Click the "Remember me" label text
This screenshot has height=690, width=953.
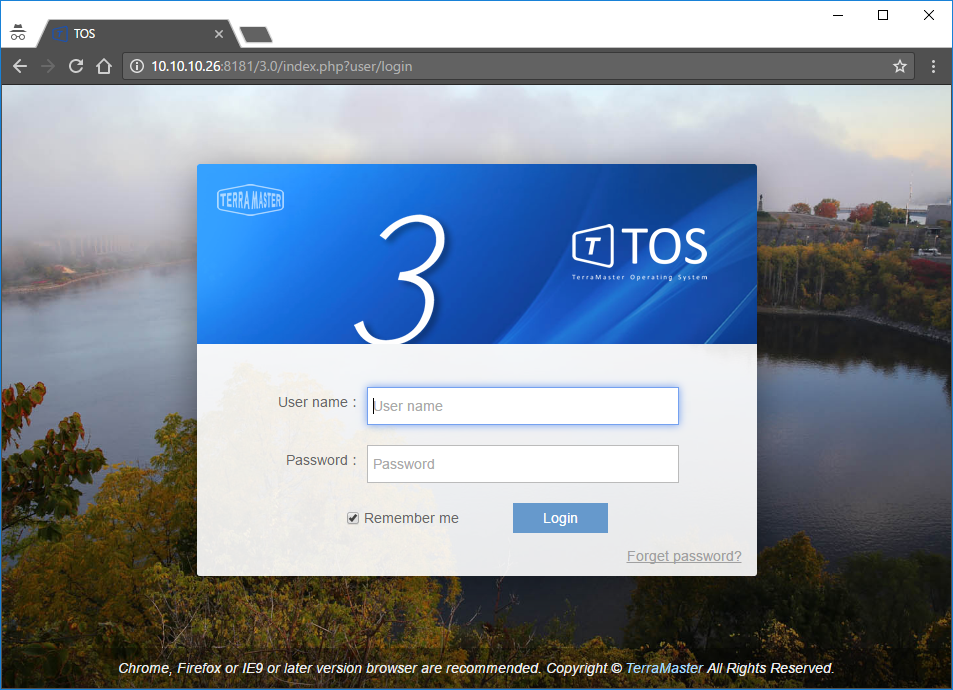pyautogui.click(x=411, y=518)
